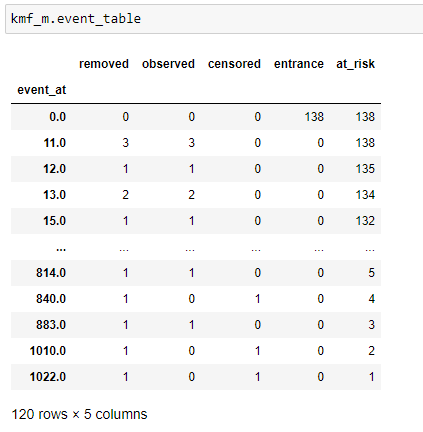Click at_risk value 4 in row 840.0
This screenshot has height=432, width=423.
pos(371,299)
